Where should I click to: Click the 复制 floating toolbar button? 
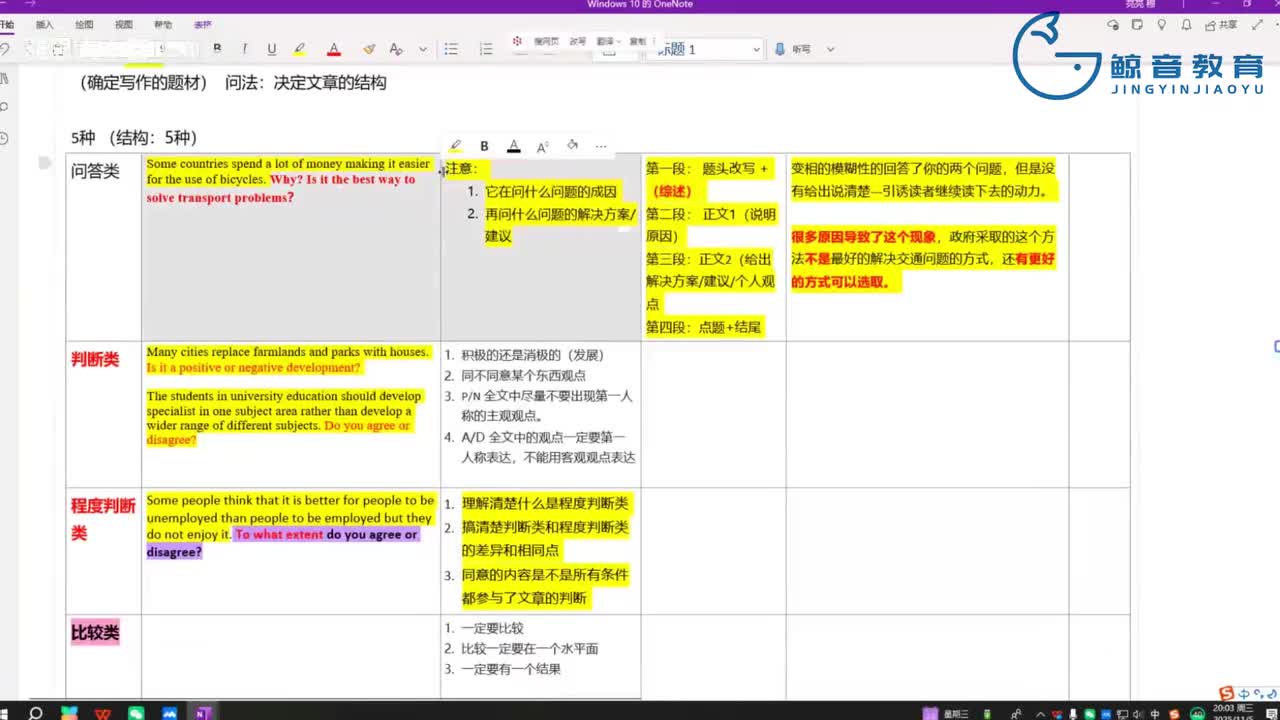(x=638, y=42)
